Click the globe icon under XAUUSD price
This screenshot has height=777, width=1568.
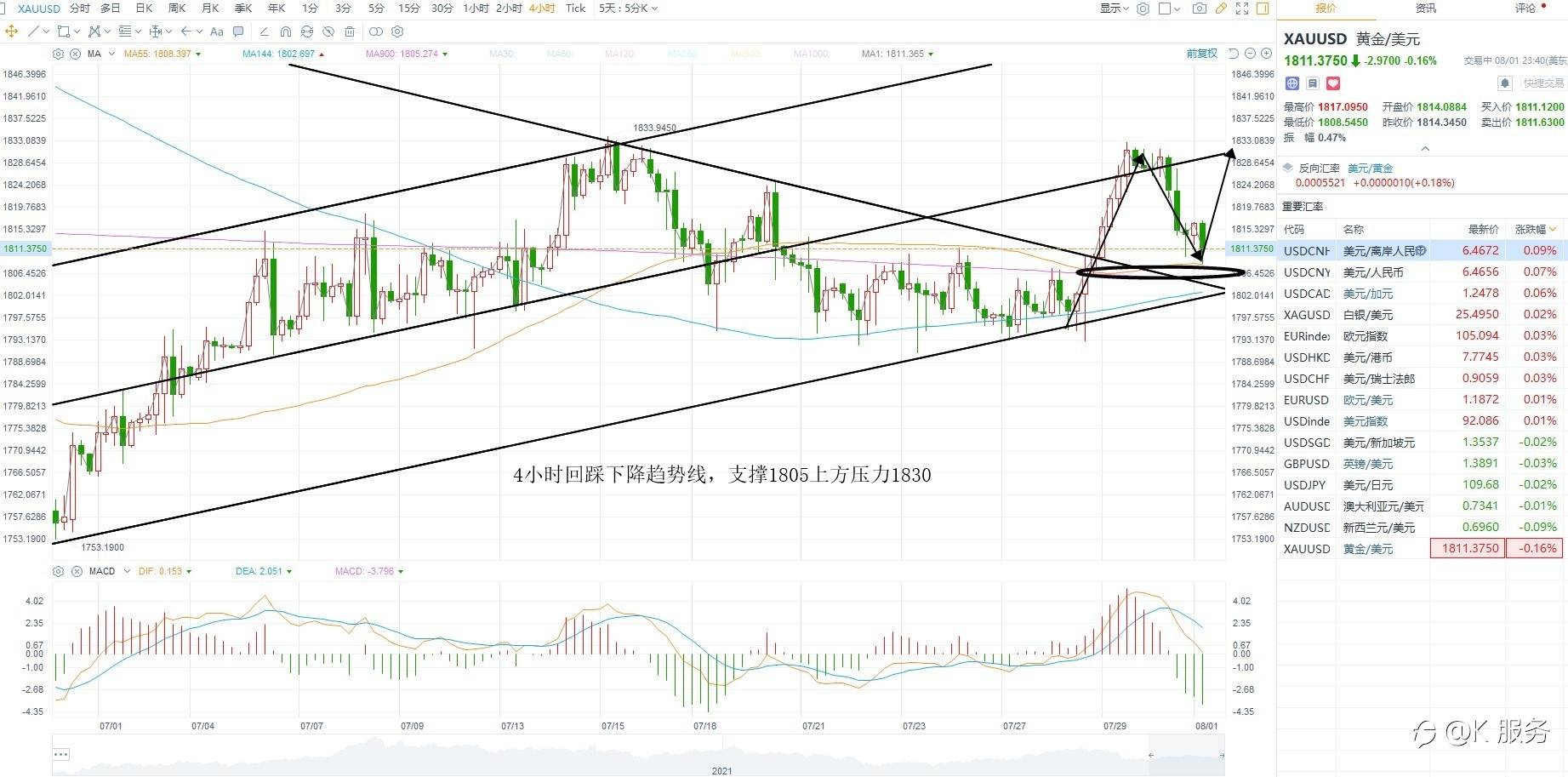[1292, 83]
